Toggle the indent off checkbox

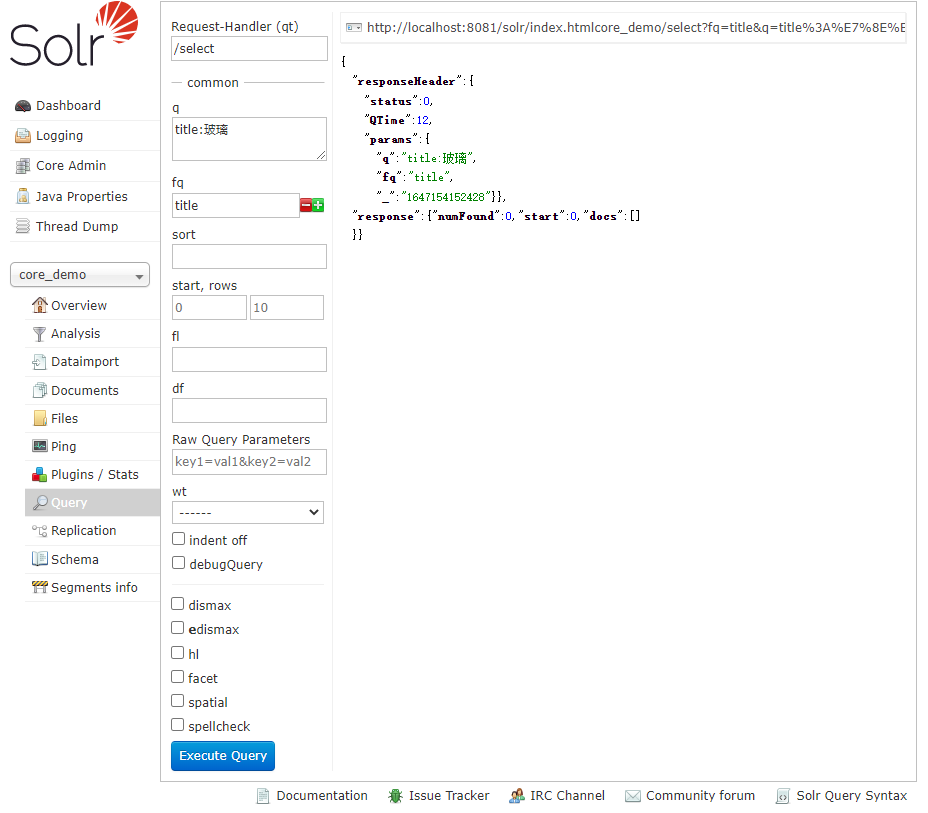point(178,539)
